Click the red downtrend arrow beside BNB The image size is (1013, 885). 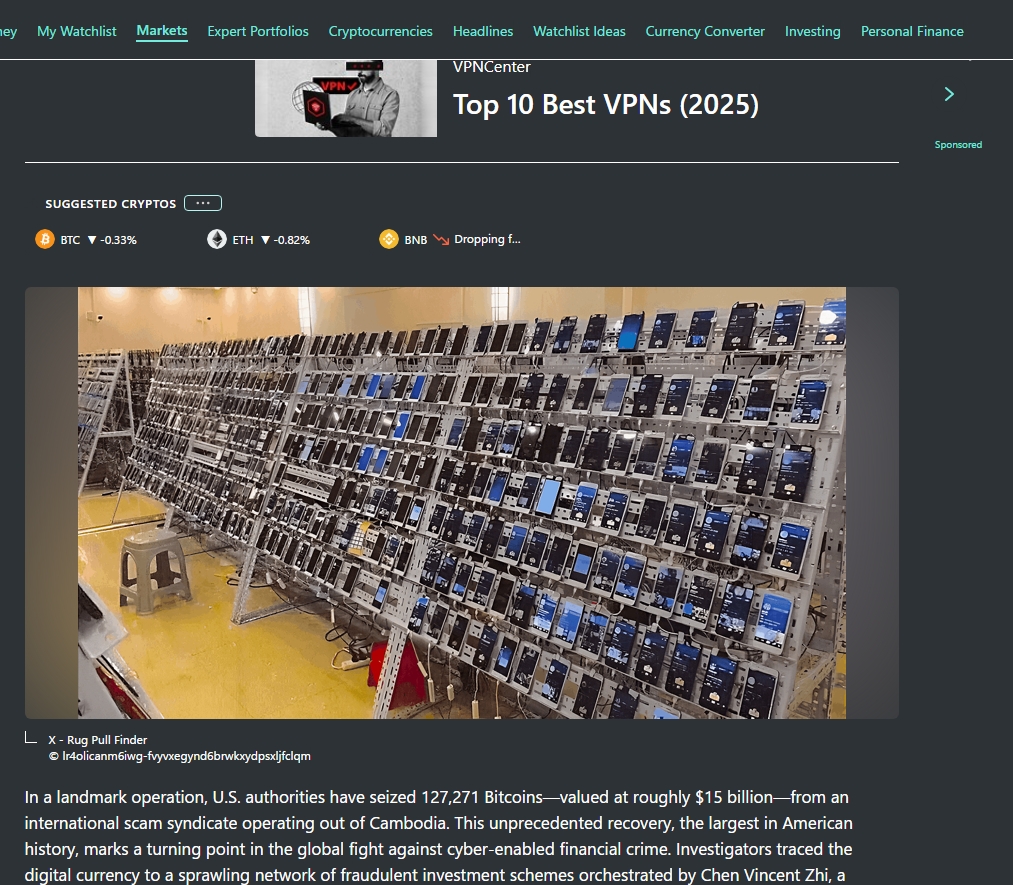[x=441, y=240]
